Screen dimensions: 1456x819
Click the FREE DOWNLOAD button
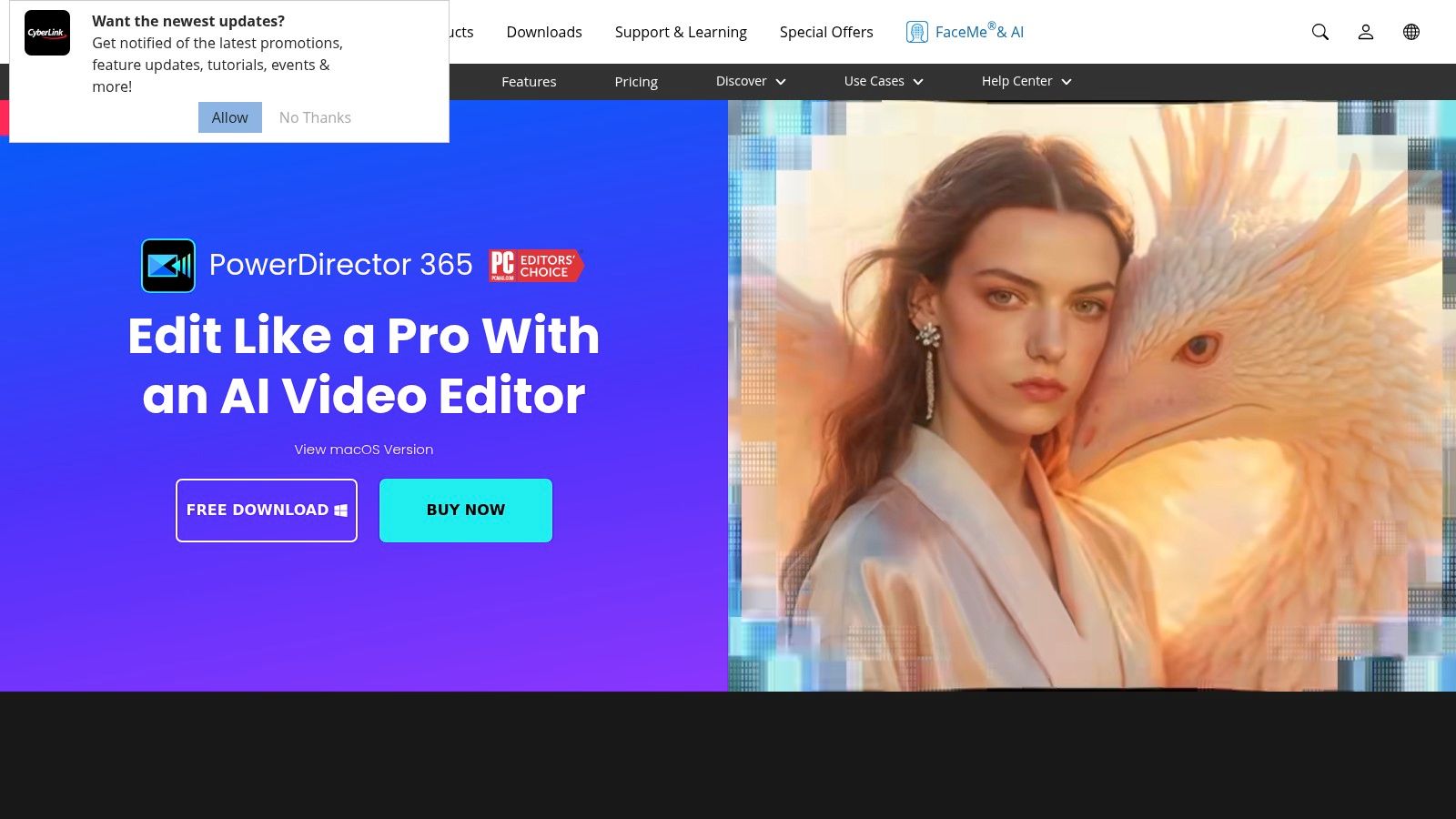[267, 511]
